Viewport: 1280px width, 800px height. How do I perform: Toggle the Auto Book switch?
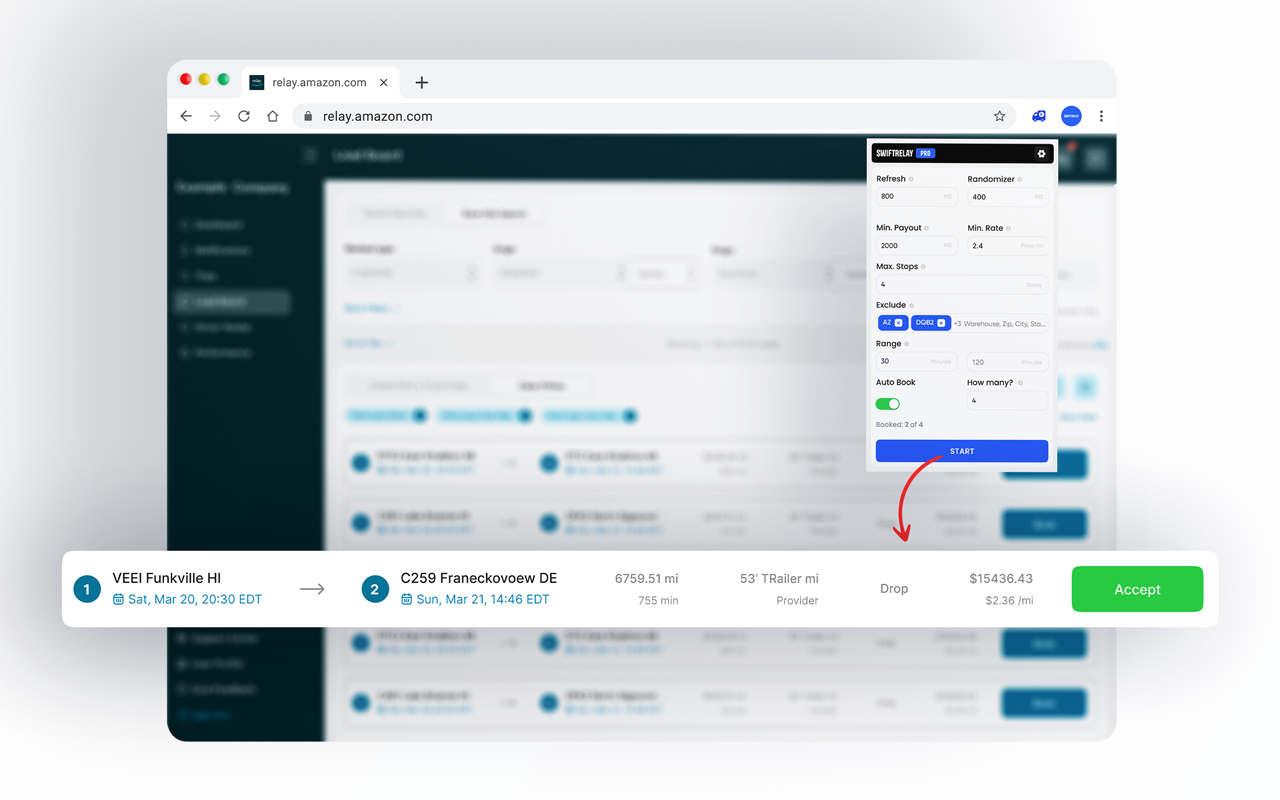(x=888, y=404)
